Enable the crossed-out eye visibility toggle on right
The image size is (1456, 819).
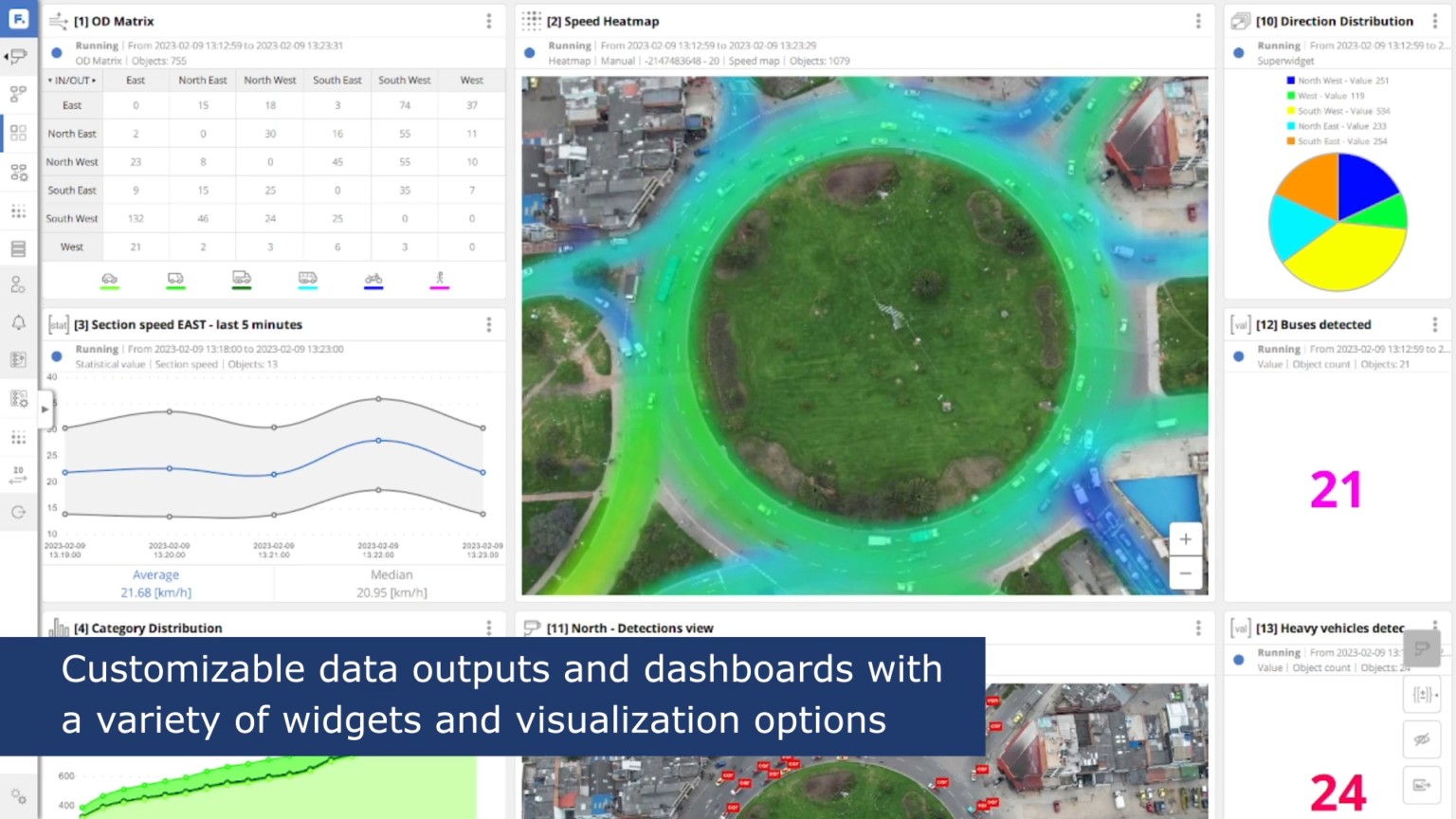coord(1421,739)
